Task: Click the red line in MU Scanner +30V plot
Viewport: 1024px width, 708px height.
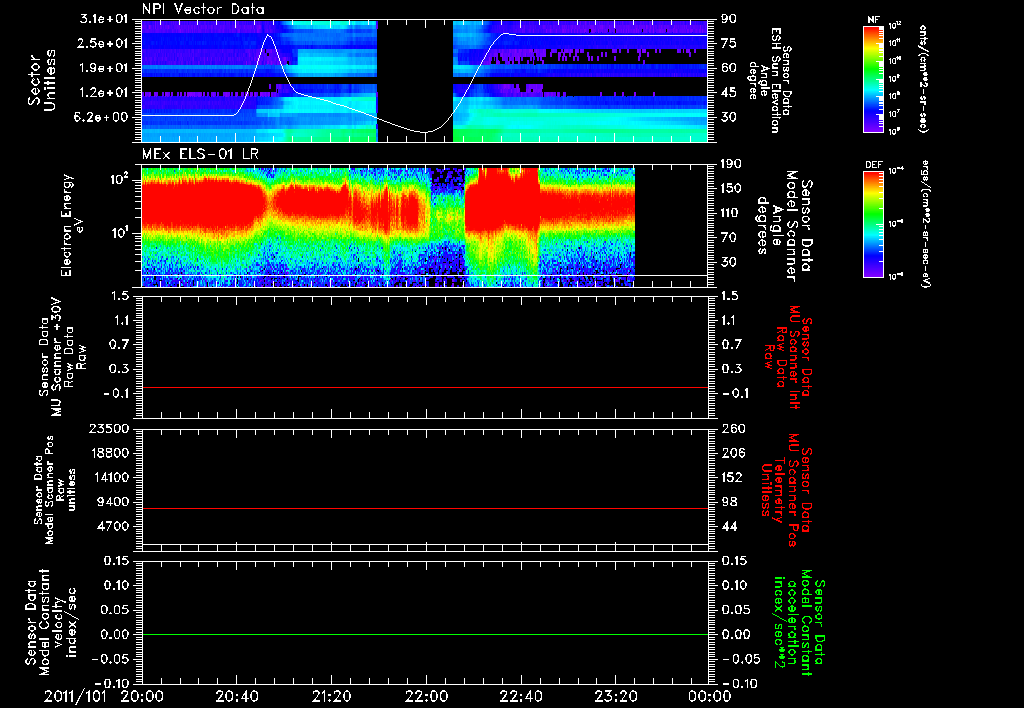Action: 424,387
